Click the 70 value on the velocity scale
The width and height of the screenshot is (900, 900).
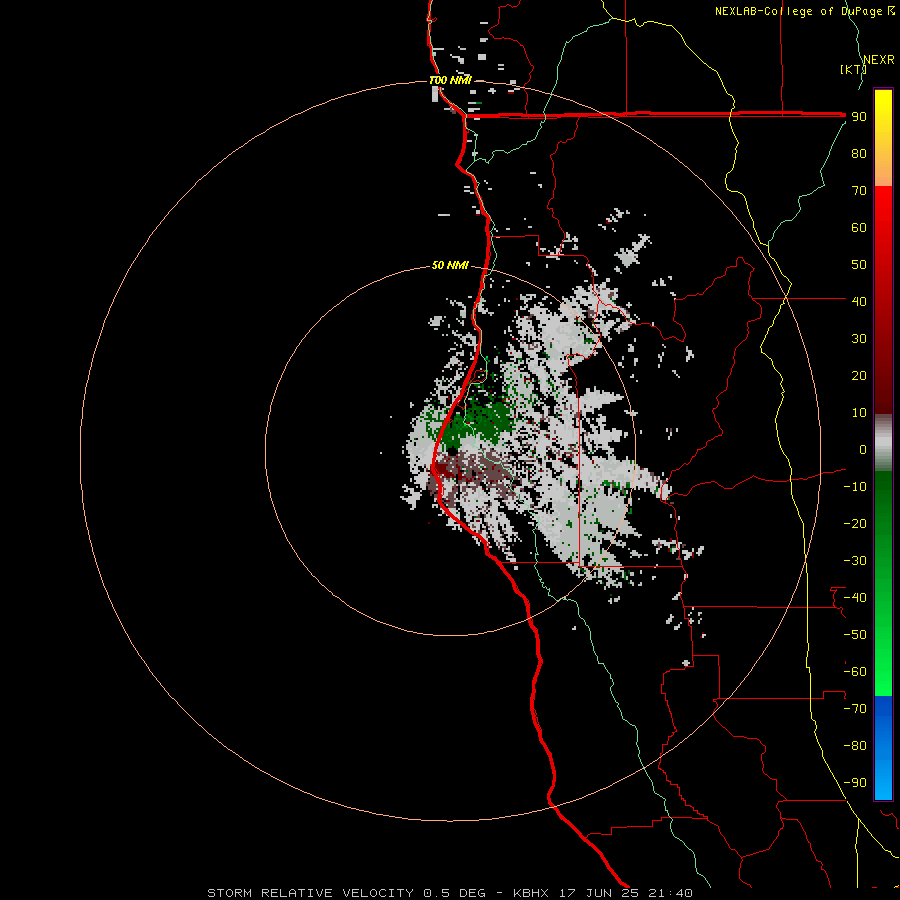pos(859,191)
